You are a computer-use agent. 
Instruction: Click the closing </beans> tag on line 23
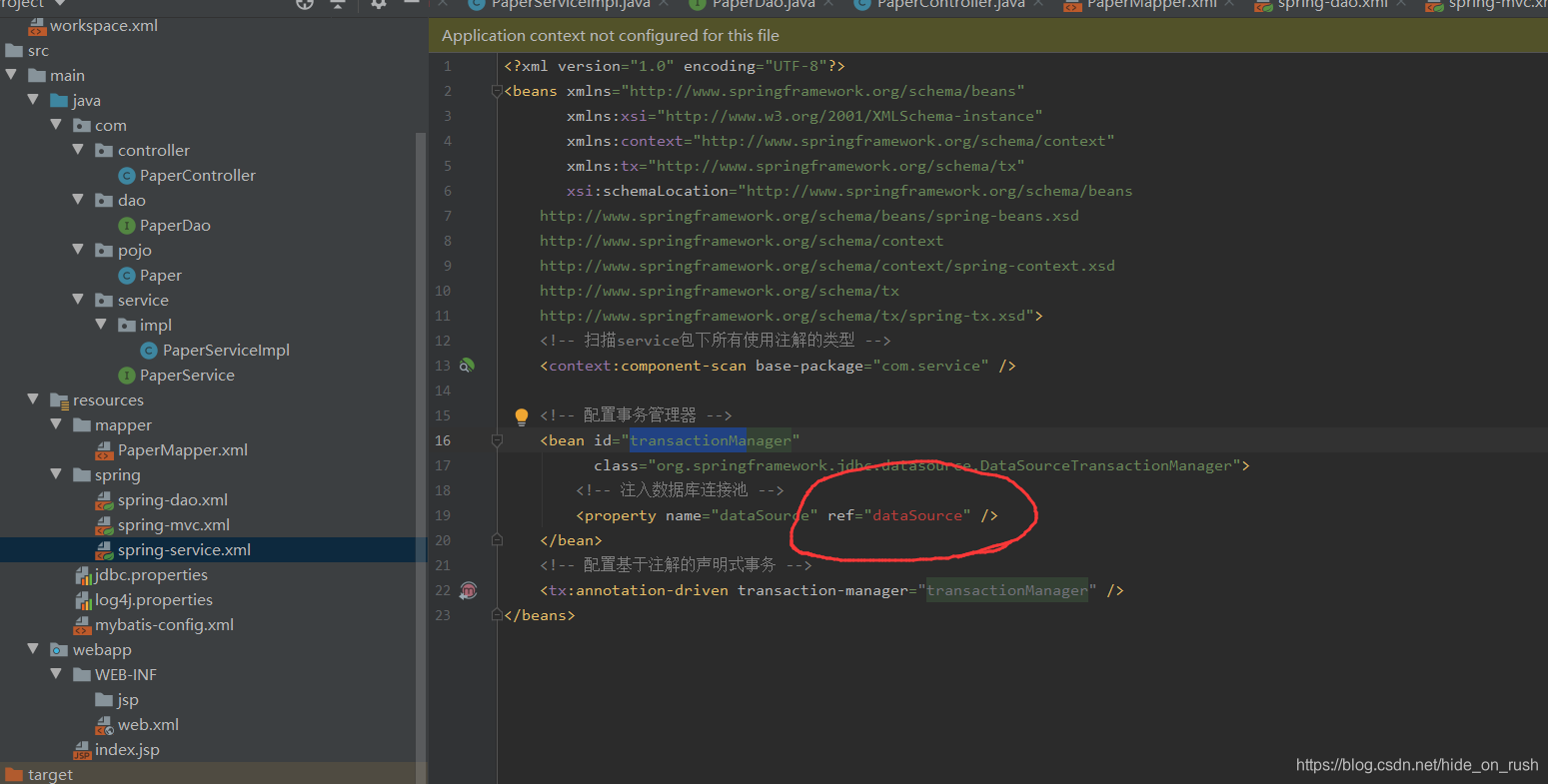(540, 615)
